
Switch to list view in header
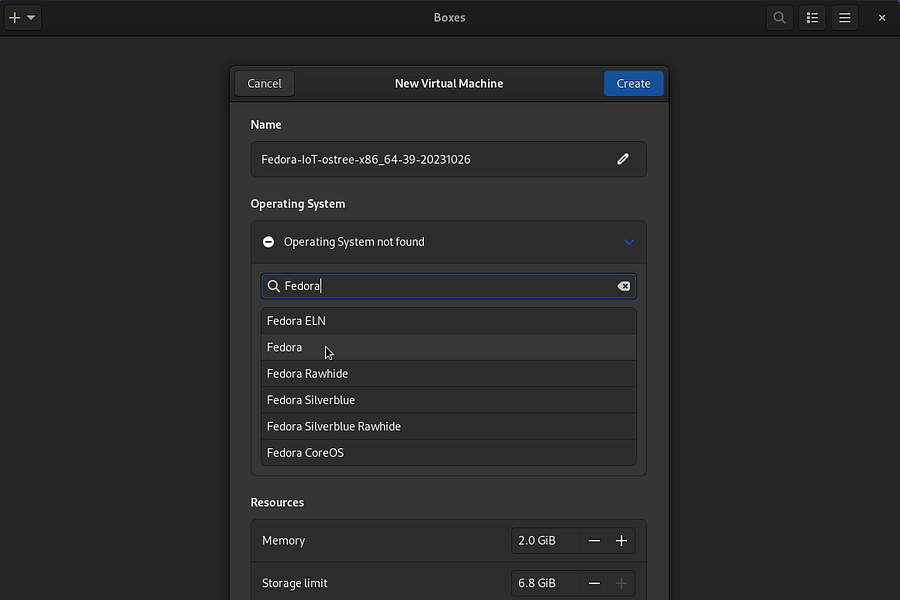coord(812,18)
